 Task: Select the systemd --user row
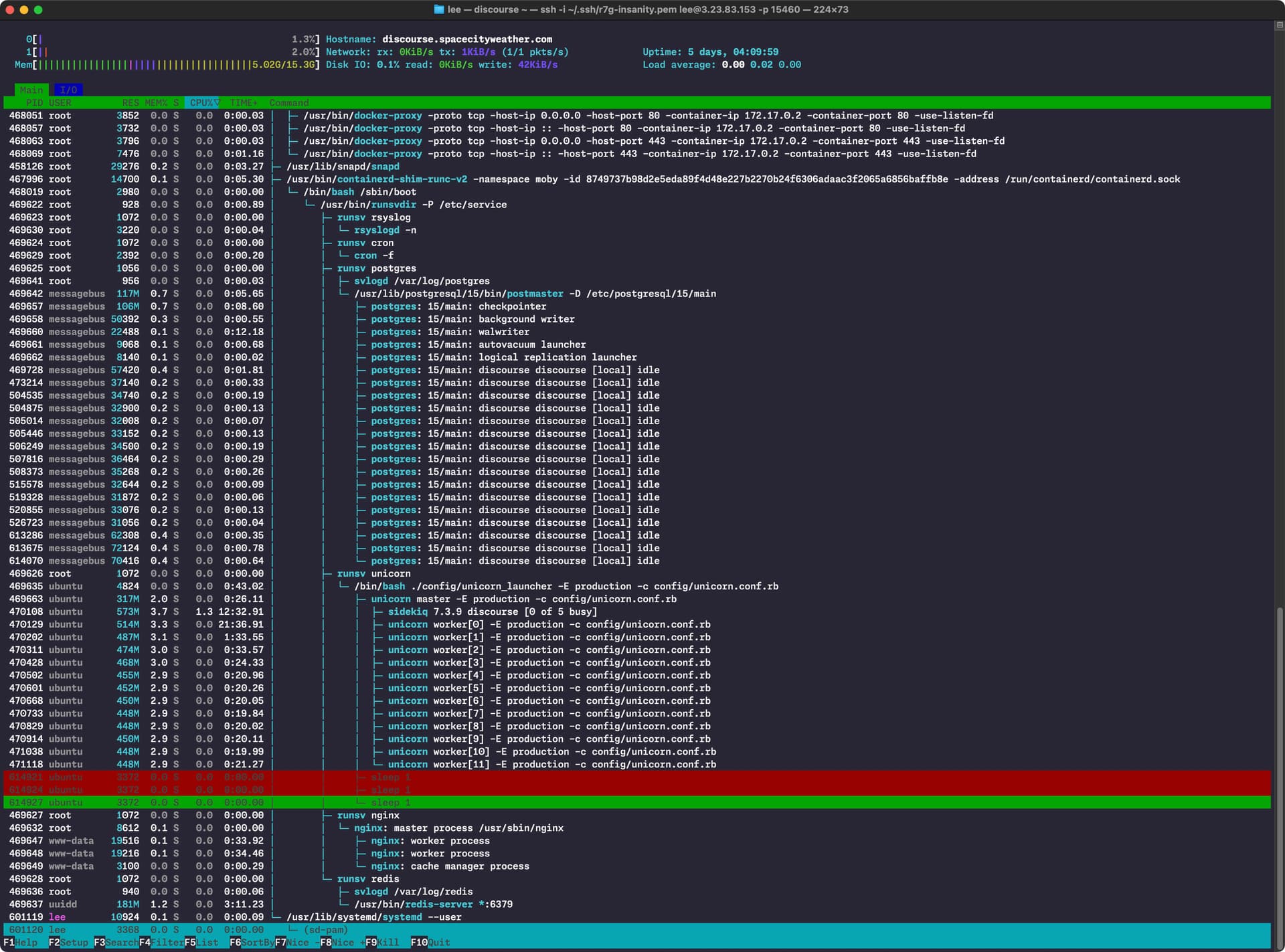636,917
